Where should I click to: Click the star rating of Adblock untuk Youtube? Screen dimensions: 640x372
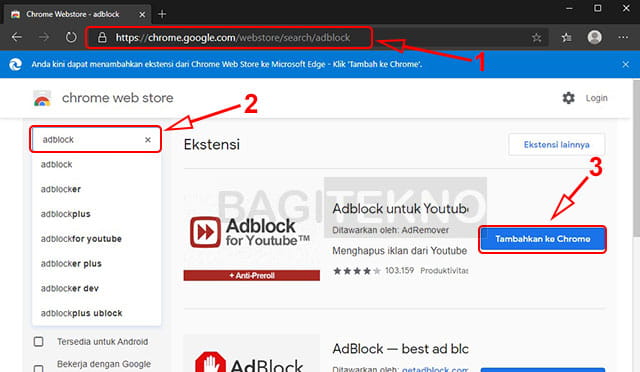(x=357, y=271)
